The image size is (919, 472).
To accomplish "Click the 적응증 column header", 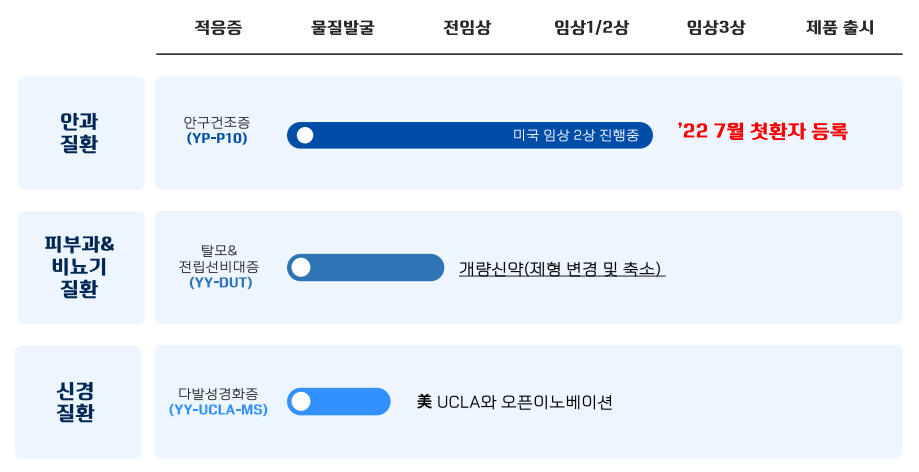I will click(219, 28).
